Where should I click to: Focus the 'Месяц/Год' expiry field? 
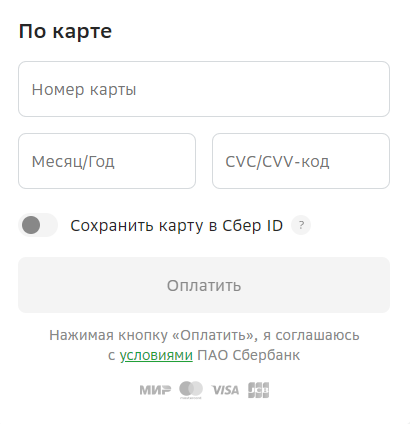tap(107, 161)
